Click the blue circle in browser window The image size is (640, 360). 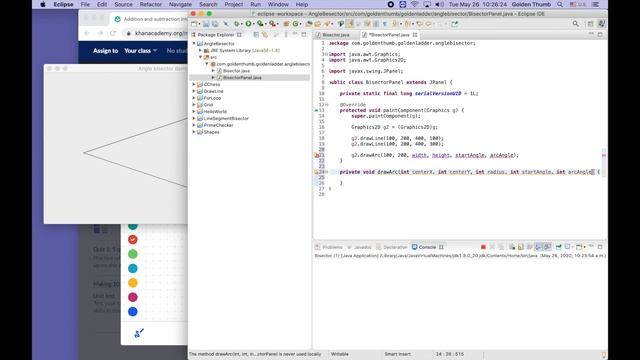point(133,311)
